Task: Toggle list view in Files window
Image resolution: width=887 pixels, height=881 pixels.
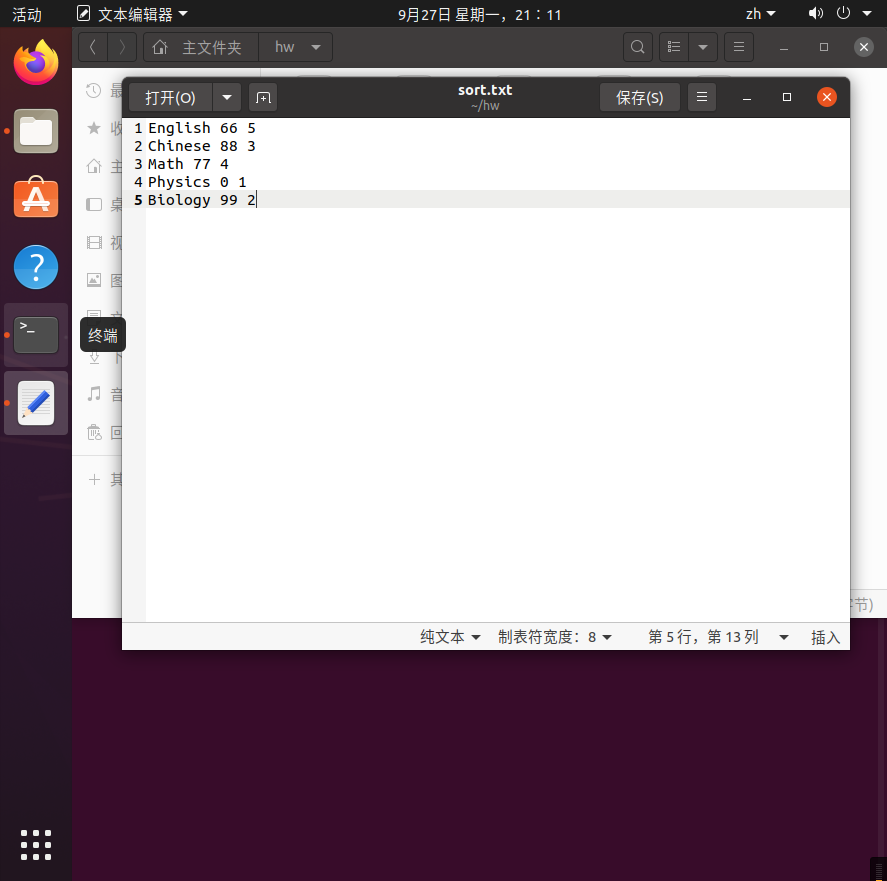Action: [674, 47]
